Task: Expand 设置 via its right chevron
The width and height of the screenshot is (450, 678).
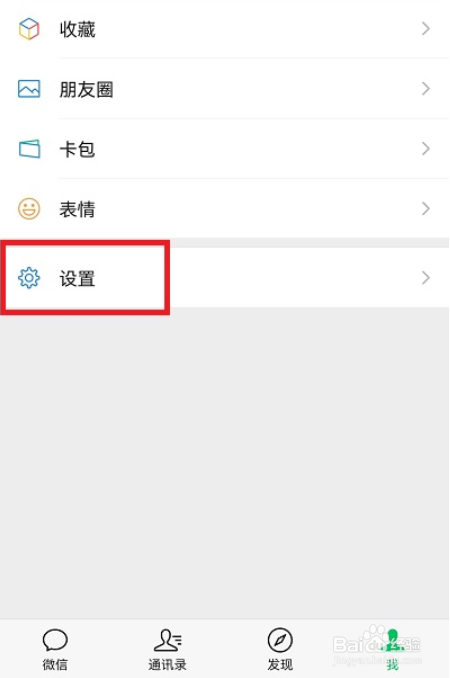Action: point(426,278)
